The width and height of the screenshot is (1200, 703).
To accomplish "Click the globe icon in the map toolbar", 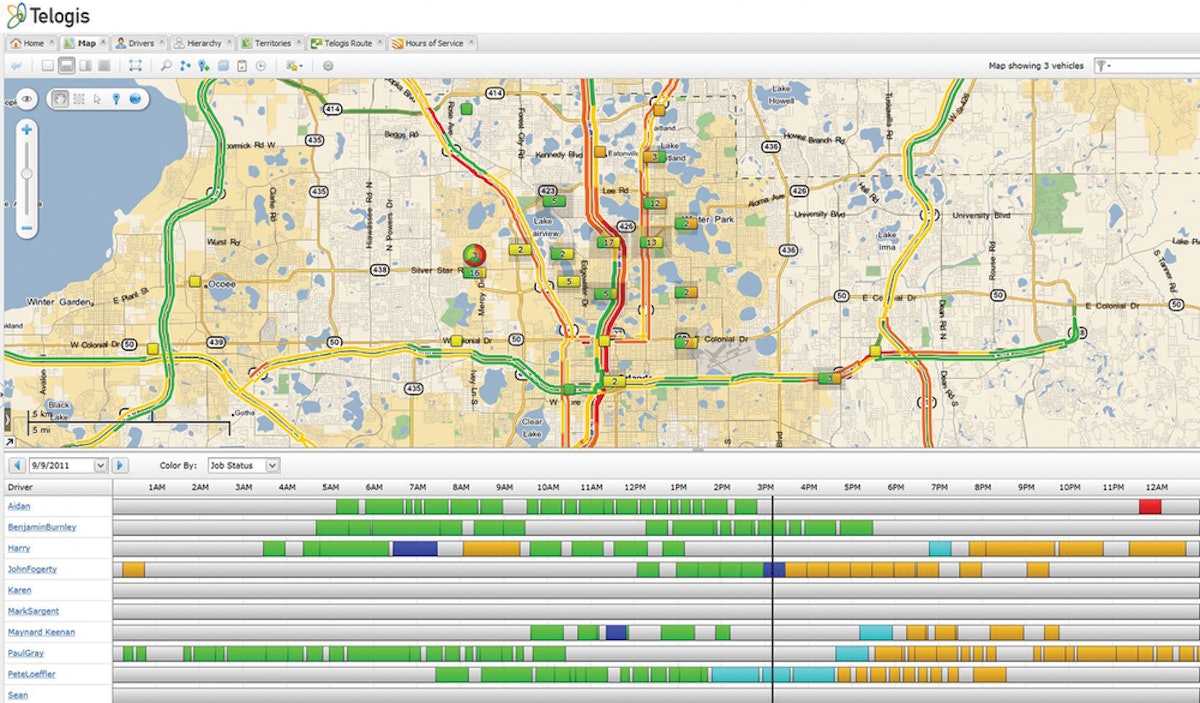I will (135, 100).
